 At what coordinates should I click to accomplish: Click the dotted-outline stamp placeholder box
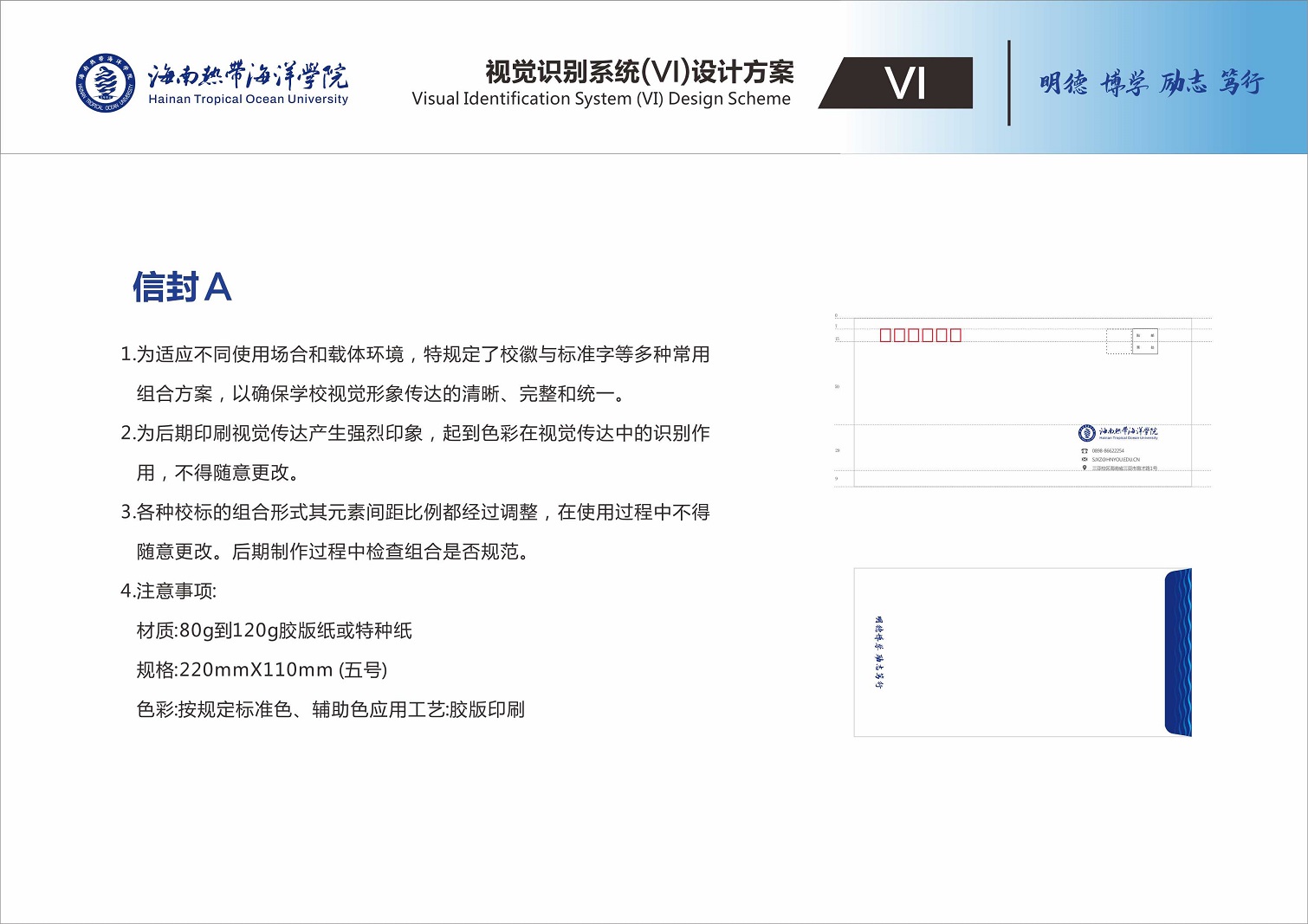coord(1118,341)
